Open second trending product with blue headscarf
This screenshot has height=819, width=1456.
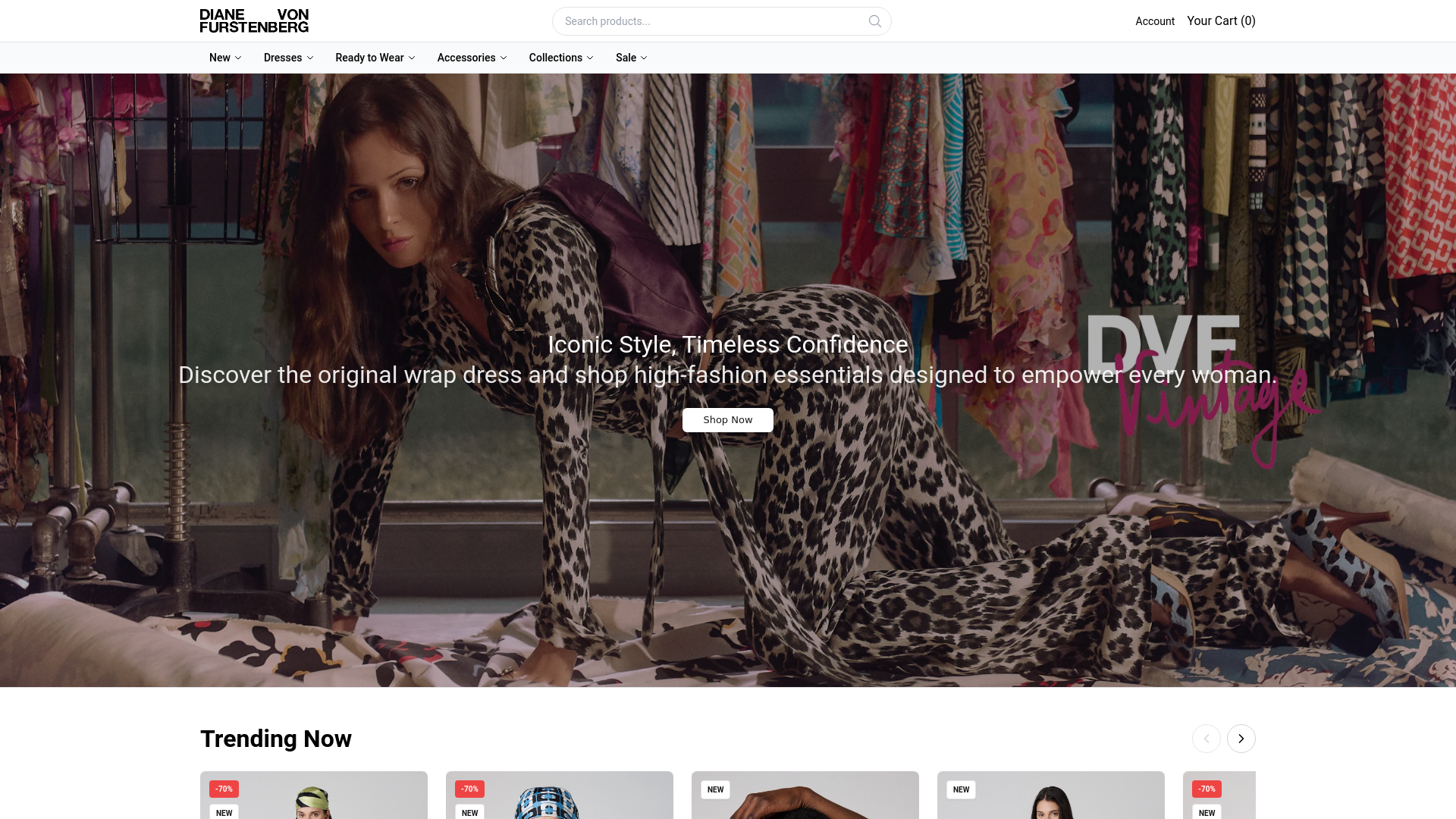point(560,795)
